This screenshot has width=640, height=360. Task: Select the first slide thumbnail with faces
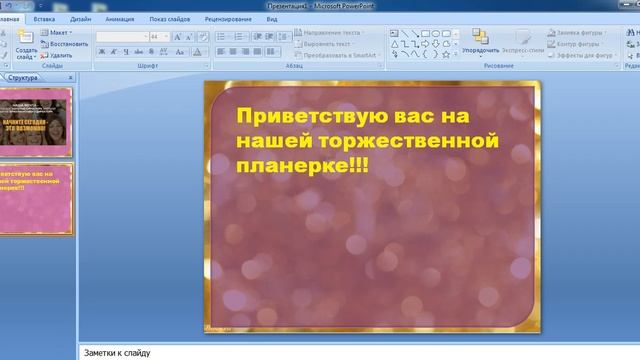point(36,122)
